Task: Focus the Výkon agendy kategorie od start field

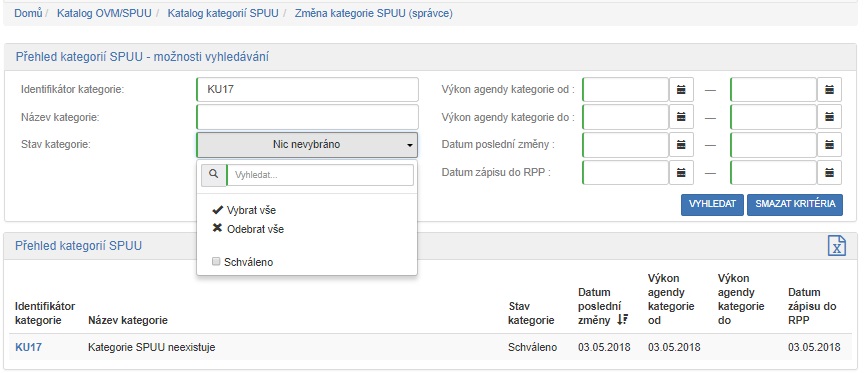Action: point(626,89)
